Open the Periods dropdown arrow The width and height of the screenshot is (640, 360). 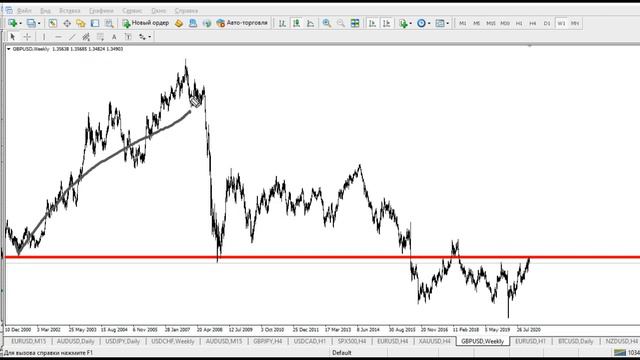[429, 24]
